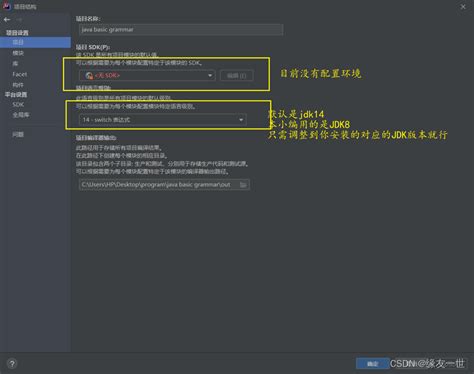The width and height of the screenshot is (474, 374).
Task: Click the forward navigation arrow icon
Action: (19, 20)
